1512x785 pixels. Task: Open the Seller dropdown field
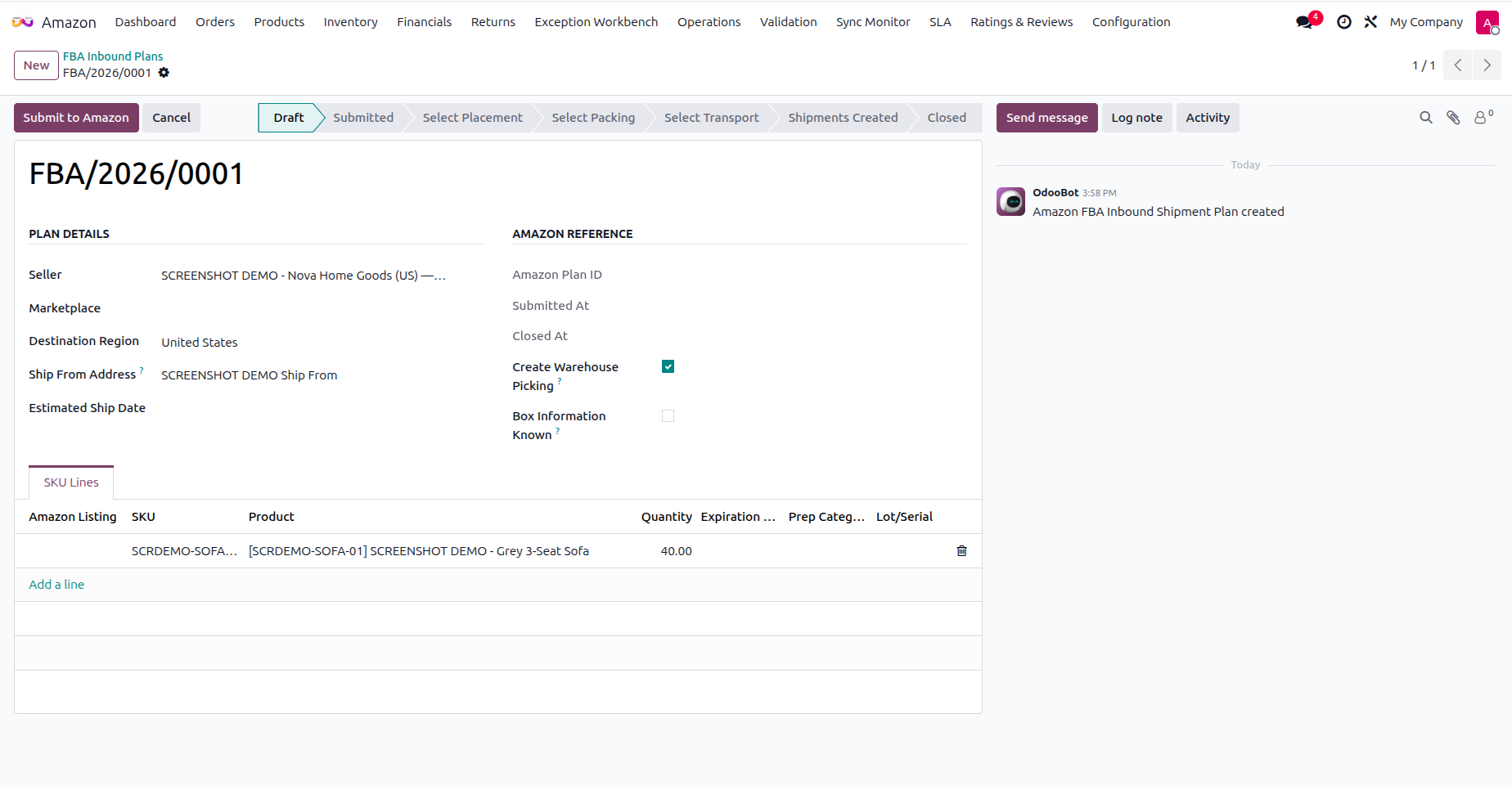(321, 276)
